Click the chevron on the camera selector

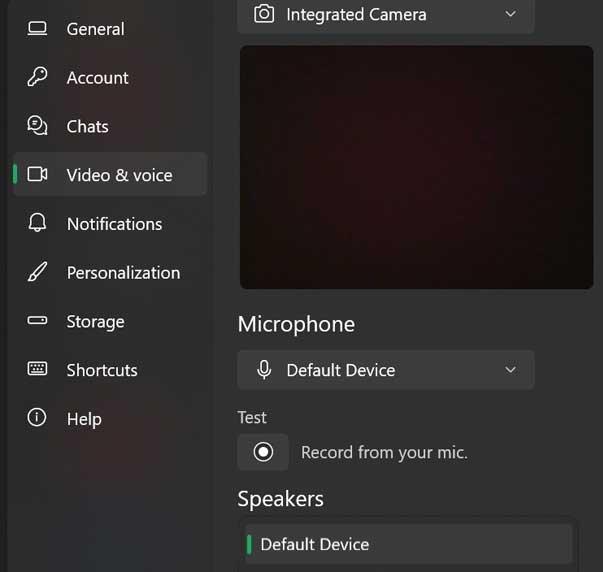click(x=511, y=15)
